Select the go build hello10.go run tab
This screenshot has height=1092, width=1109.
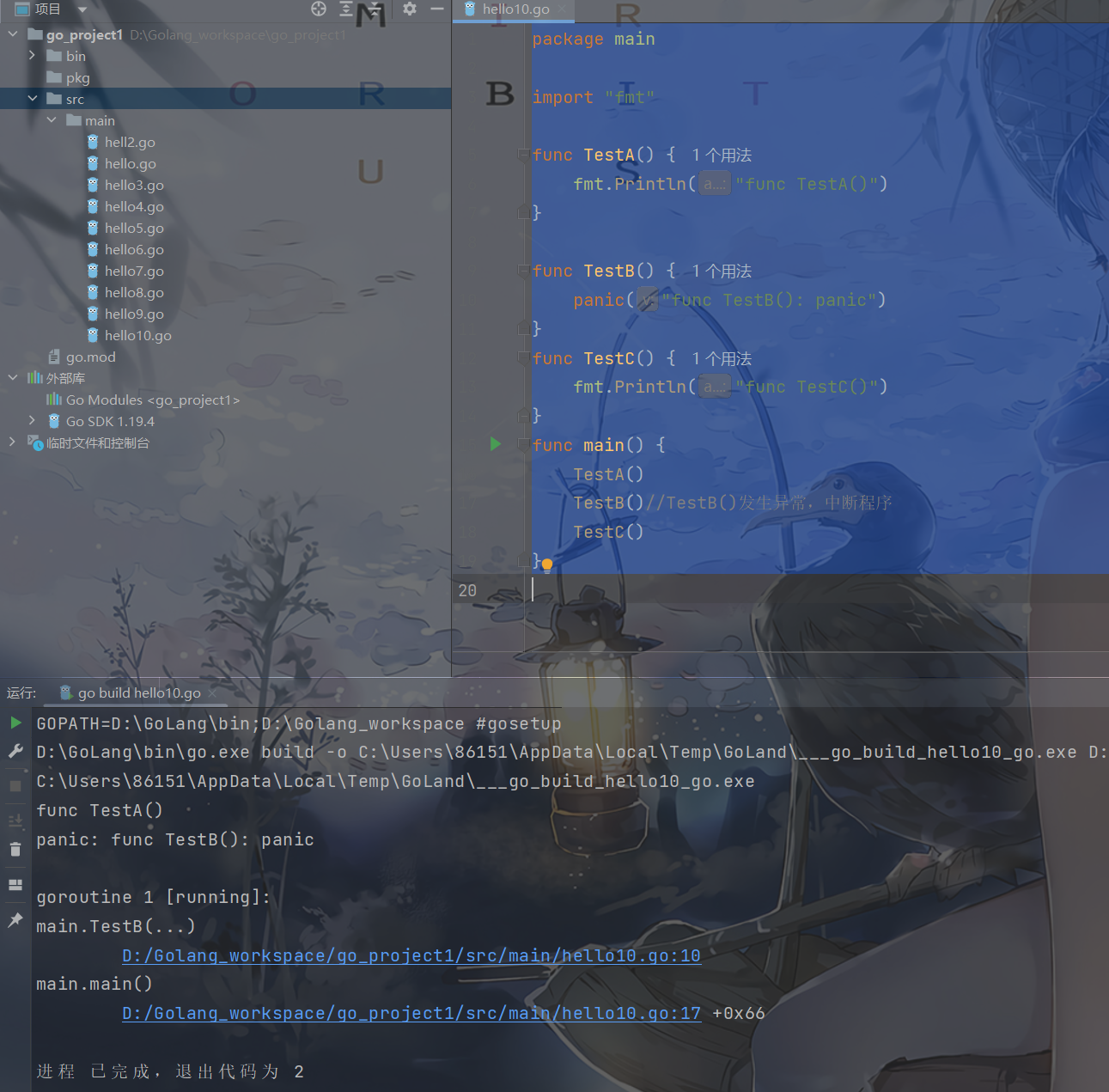click(x=138, y=693)
